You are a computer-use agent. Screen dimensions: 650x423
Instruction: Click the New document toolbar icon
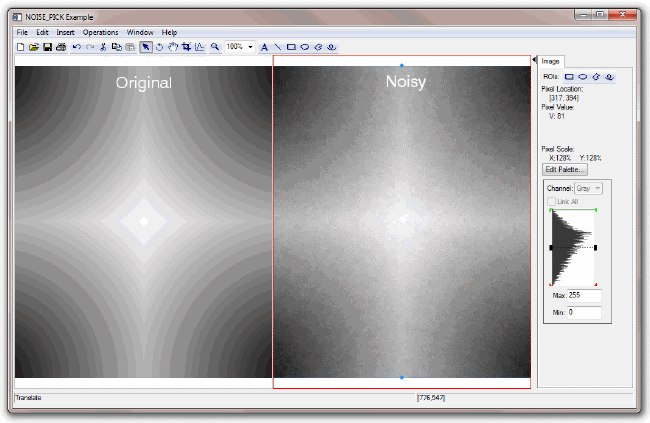pos(20,47)
